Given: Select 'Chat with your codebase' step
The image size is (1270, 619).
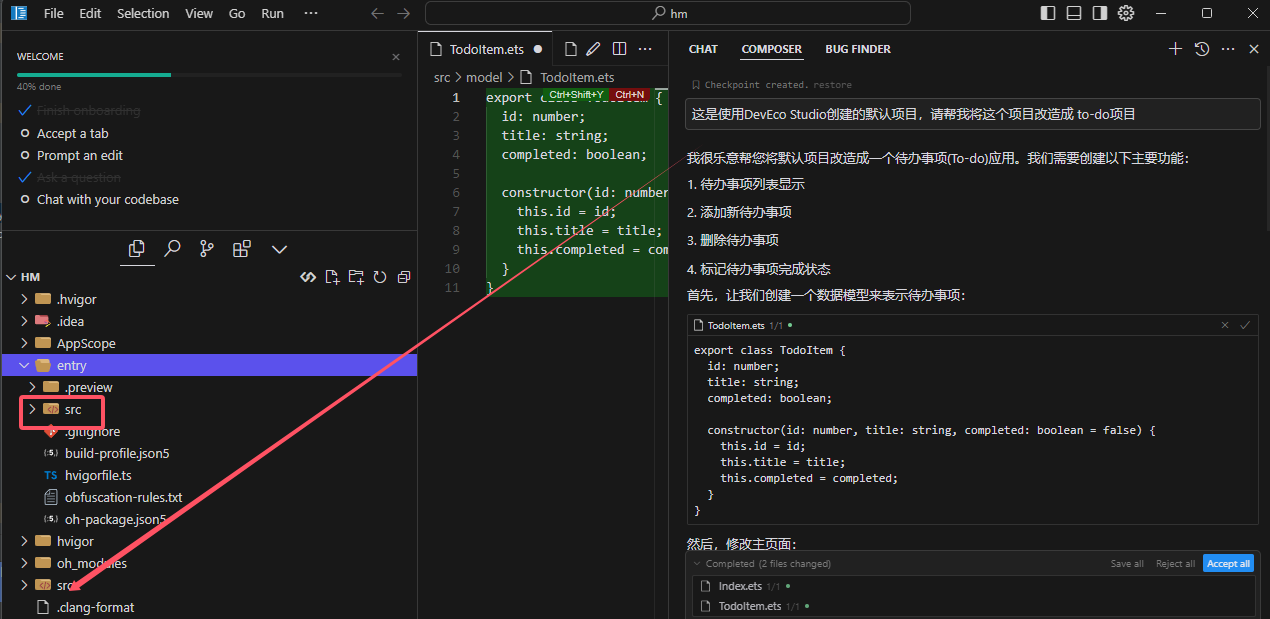Looking at the screenshot, I should pos(107,199).
